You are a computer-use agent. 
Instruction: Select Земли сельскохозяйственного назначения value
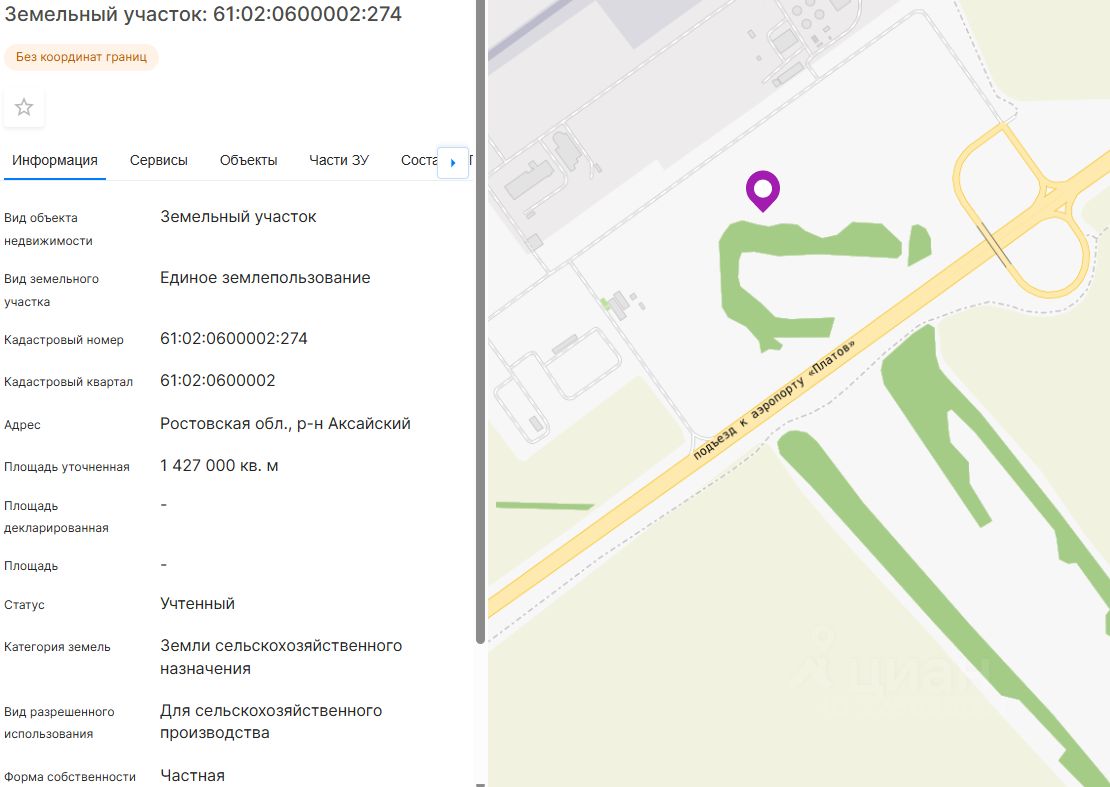(x=281, y=657)
